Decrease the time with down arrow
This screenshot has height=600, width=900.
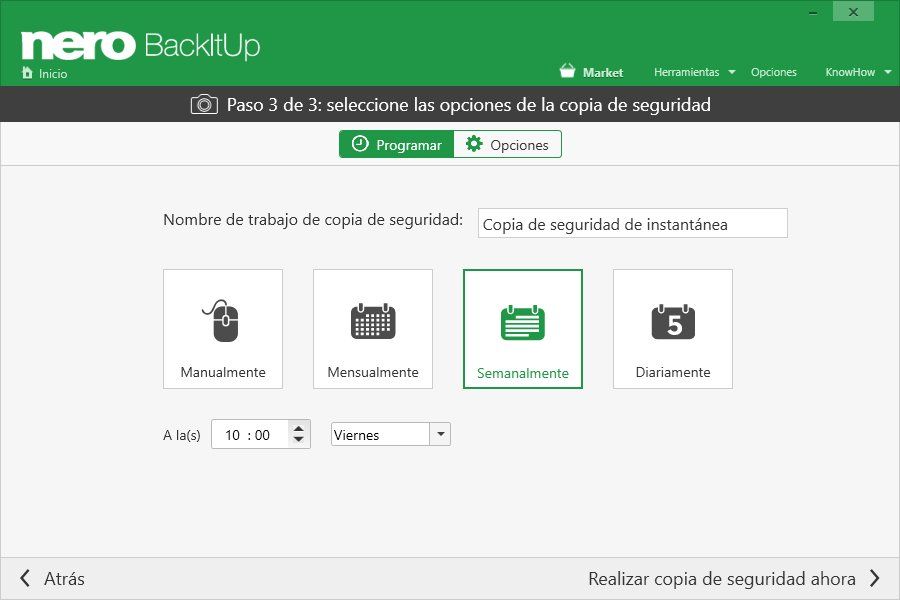[298, 440]
